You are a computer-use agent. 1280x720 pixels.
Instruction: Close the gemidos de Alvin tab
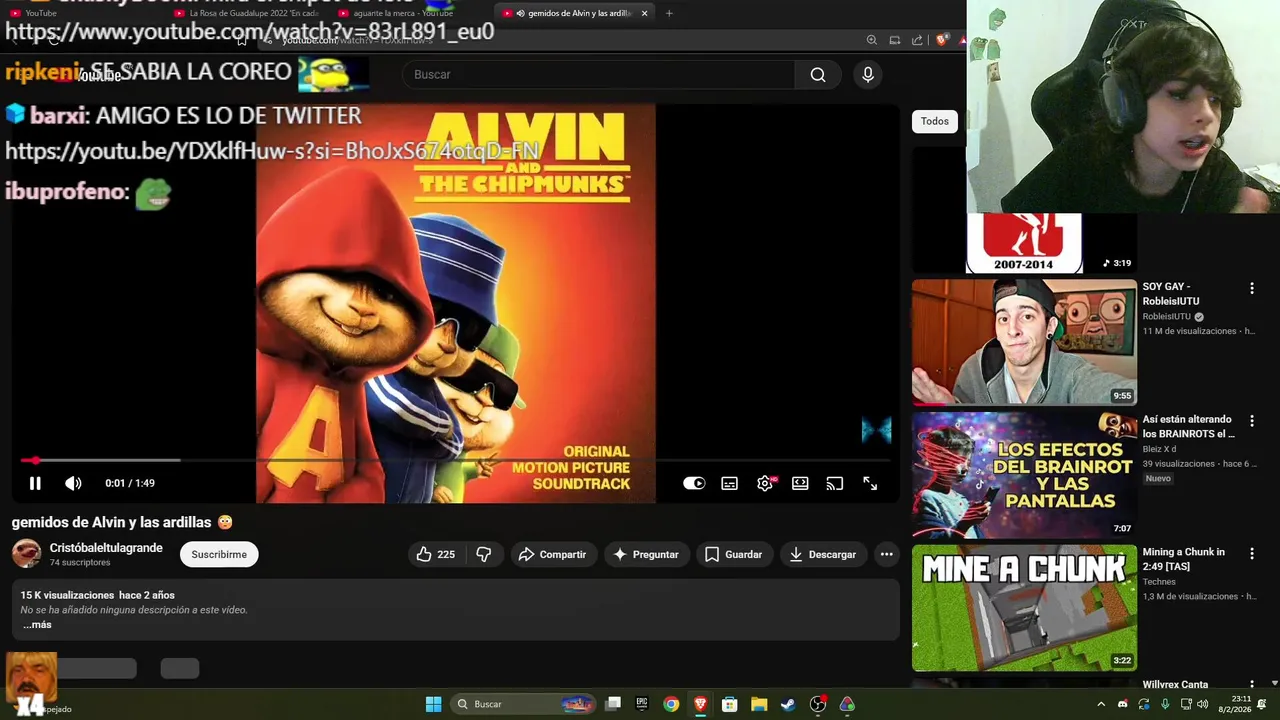[x=644, y=13]
